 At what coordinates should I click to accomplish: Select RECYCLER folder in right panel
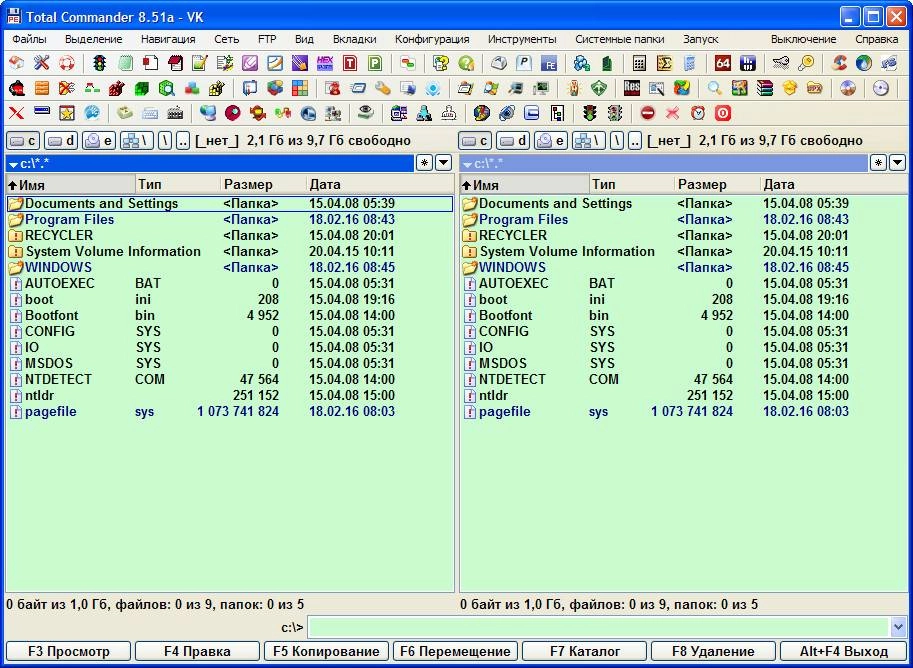683,235
